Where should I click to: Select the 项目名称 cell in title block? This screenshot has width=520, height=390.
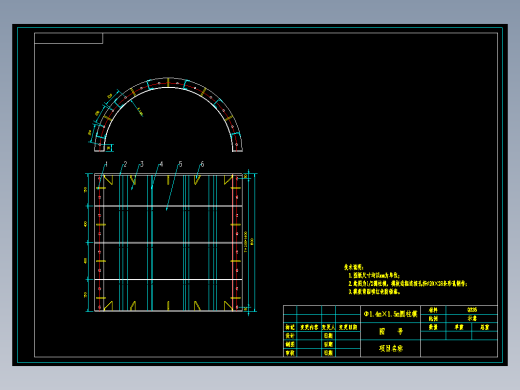click(390, 349)
